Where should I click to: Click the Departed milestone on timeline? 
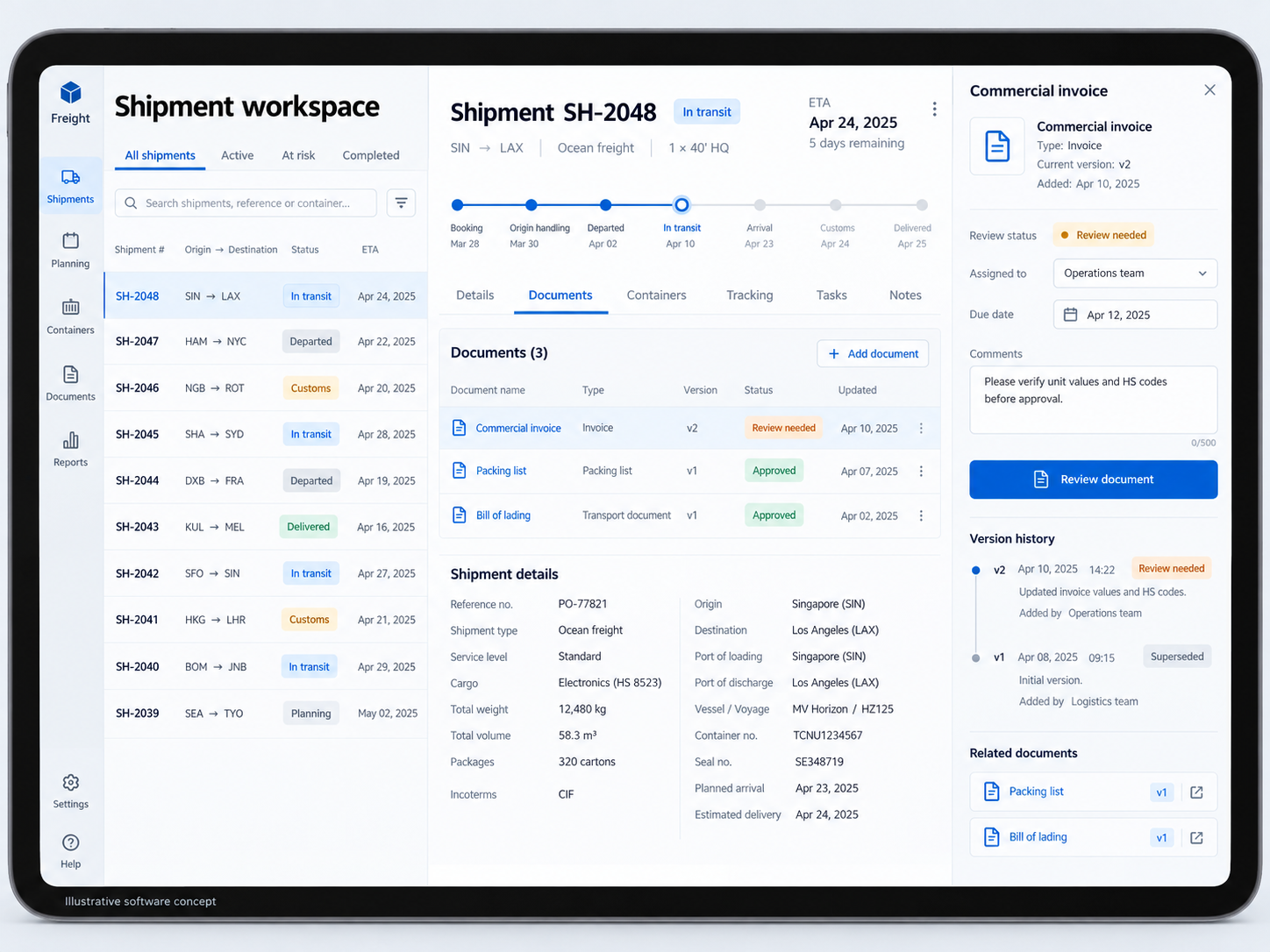tap(605, 205)
